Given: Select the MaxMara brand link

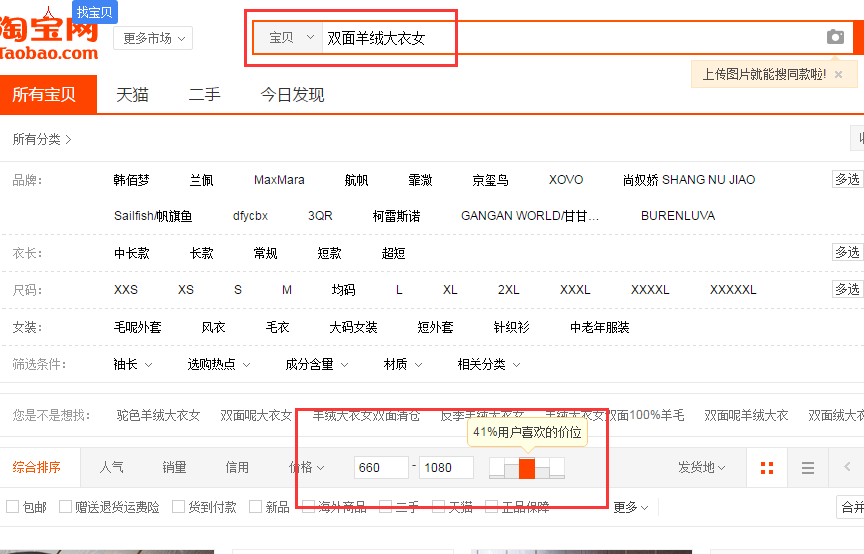Looking at the screenshot, I should coord(279,180).
